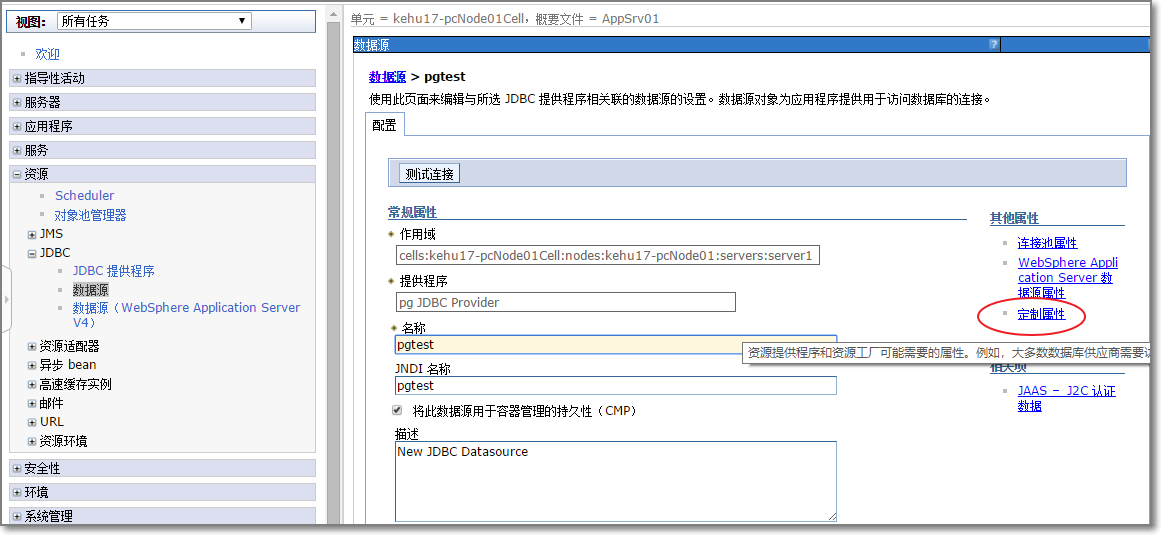Screen dimensions: 1161x535
Task: Open the 定制属性 link
Action: coord(1041,314)
